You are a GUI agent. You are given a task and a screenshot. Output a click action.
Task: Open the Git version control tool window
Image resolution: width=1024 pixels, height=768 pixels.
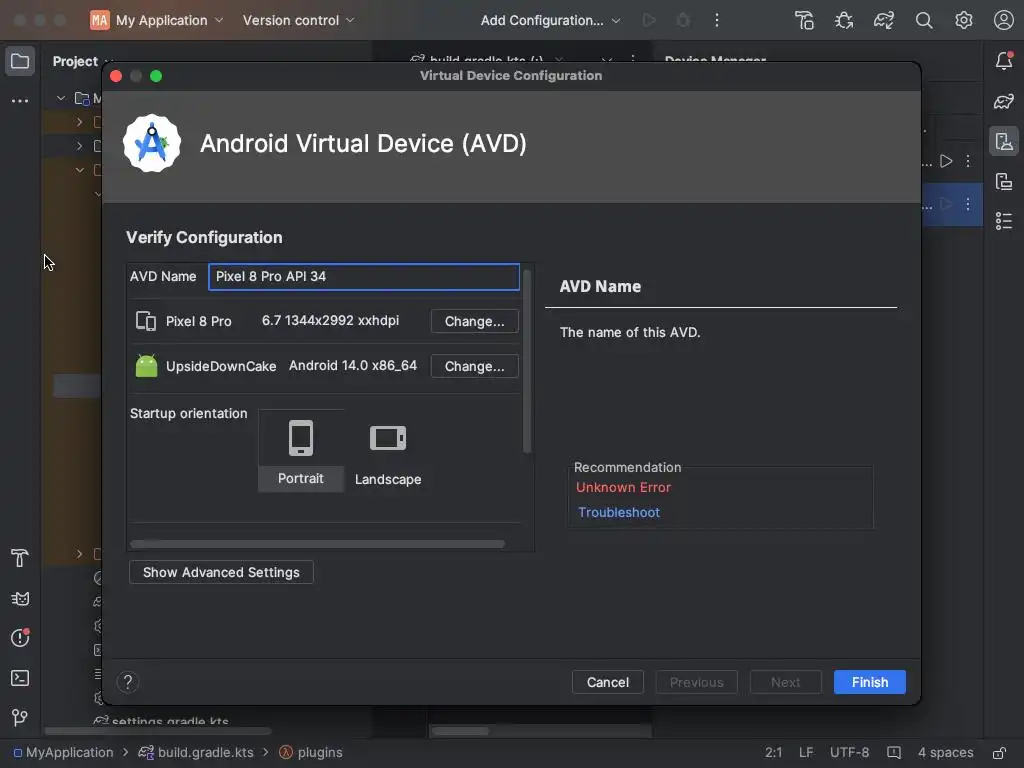point(20,718)
